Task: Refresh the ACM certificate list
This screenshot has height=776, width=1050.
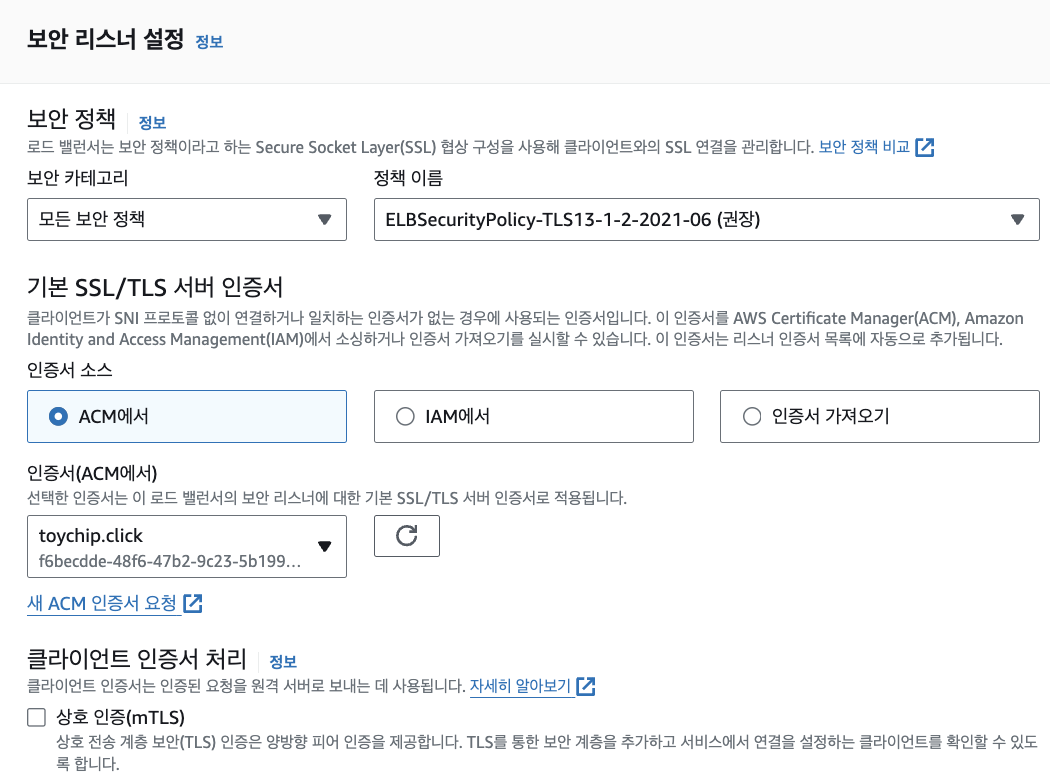Action: coord(406,536)
